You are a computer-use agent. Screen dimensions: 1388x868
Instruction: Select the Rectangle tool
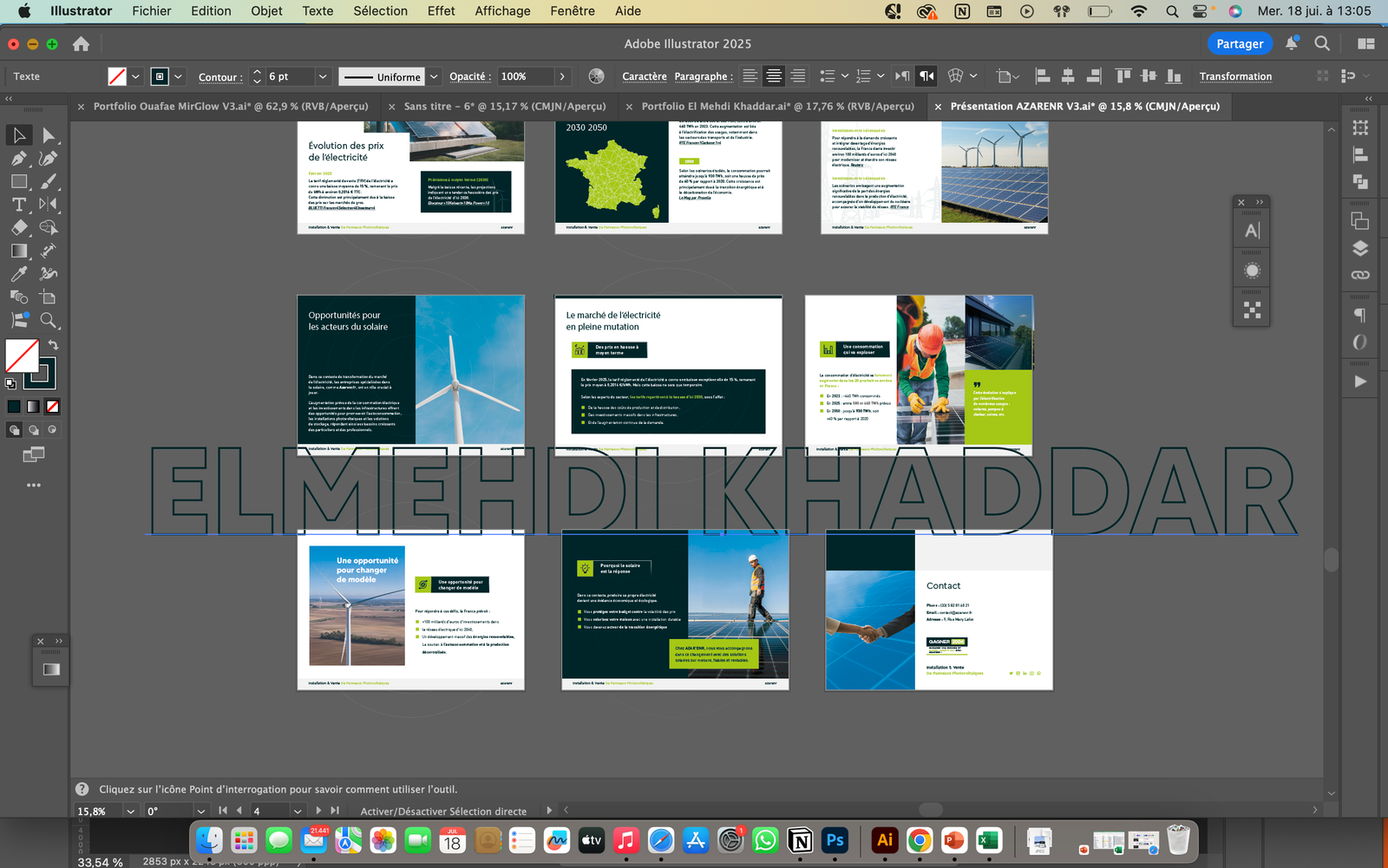coord(19,182)
